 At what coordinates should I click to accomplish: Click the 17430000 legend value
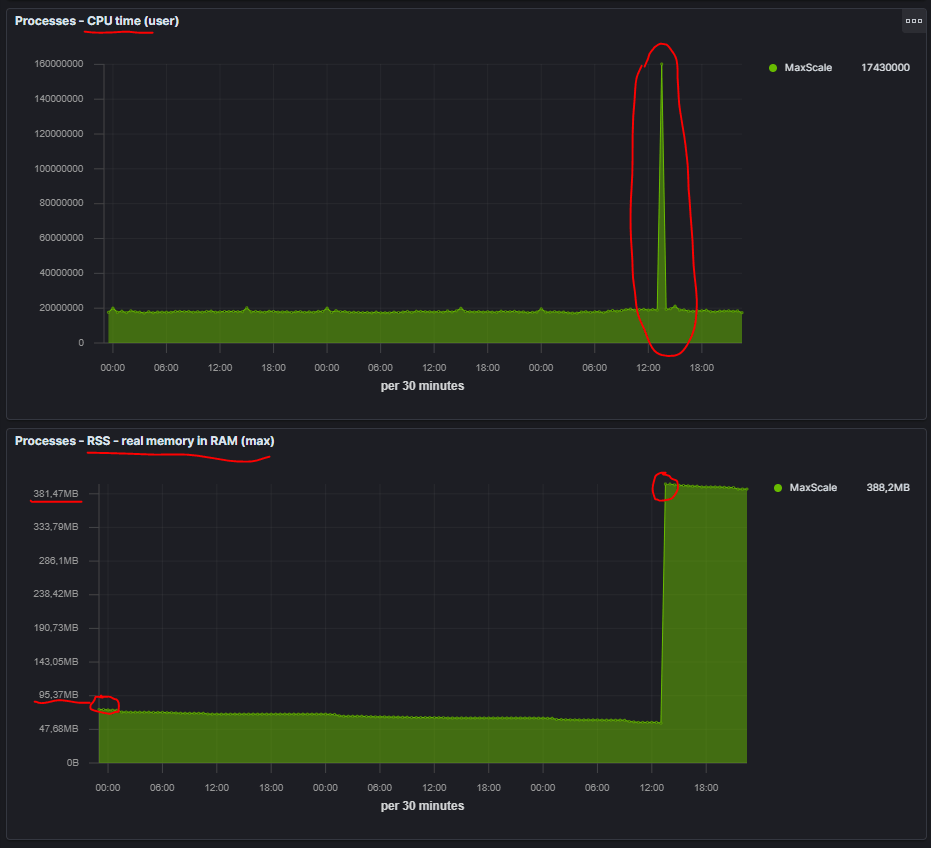885,68
